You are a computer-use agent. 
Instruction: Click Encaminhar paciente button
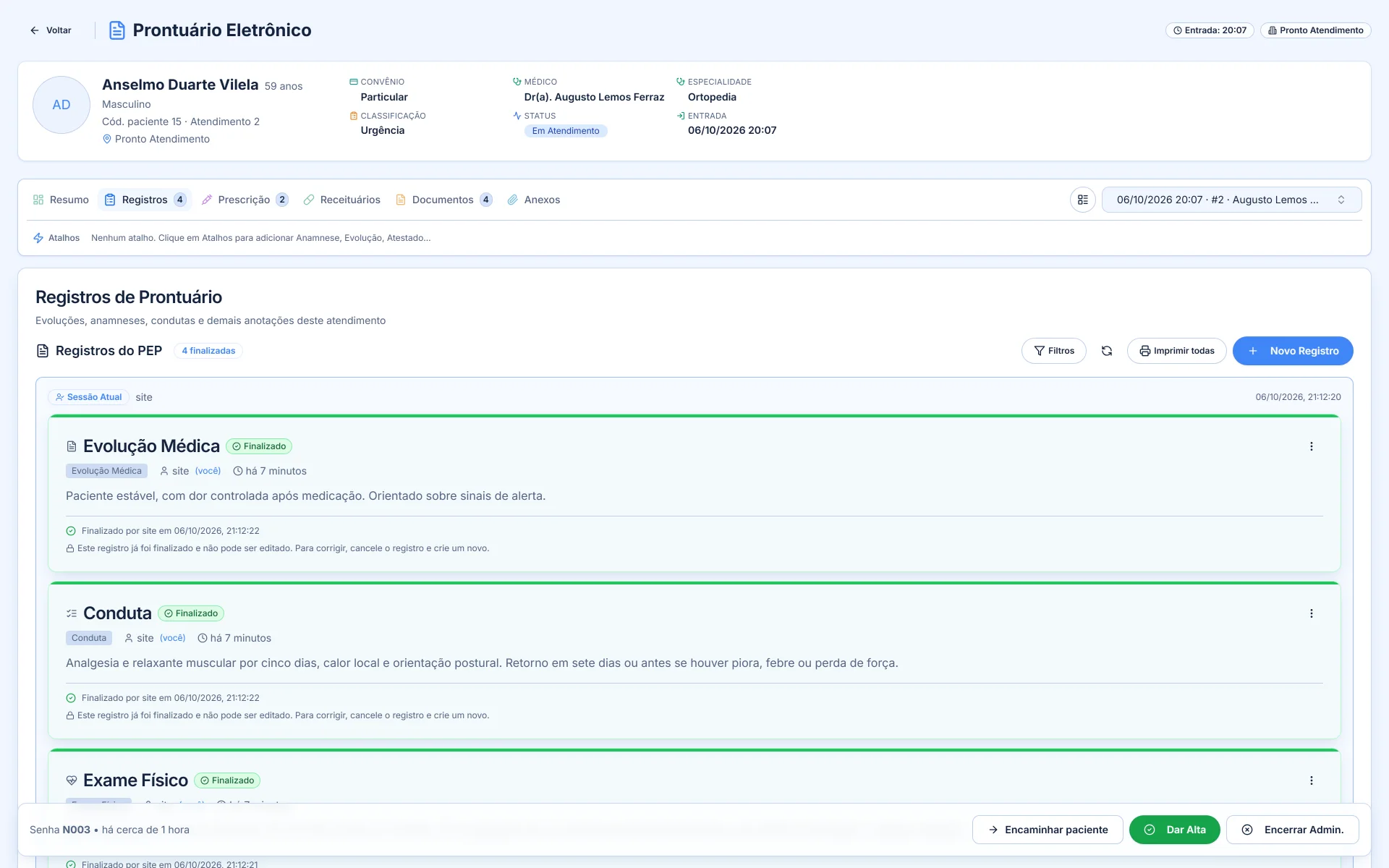pos(1048,830)
